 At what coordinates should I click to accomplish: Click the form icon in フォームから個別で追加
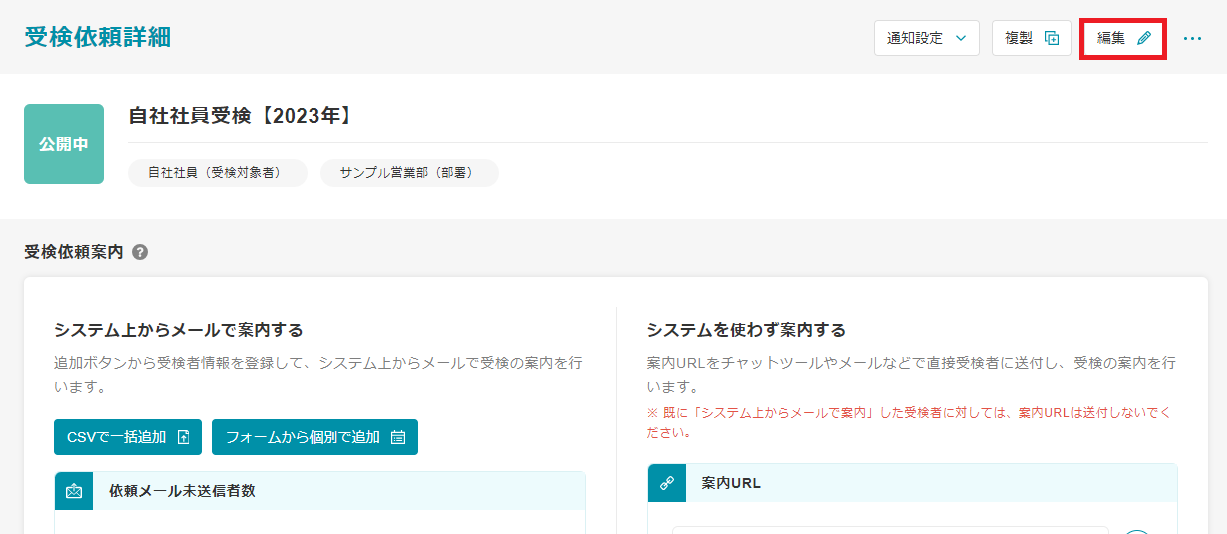pos(398,437)
